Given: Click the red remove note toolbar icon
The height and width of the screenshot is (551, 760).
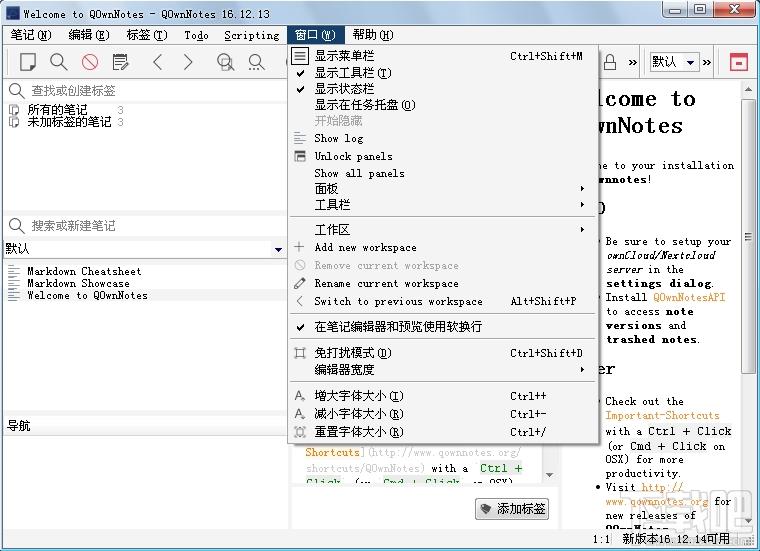Looking at the screenshot, I should pyautogui.click(x=90, y=62).
